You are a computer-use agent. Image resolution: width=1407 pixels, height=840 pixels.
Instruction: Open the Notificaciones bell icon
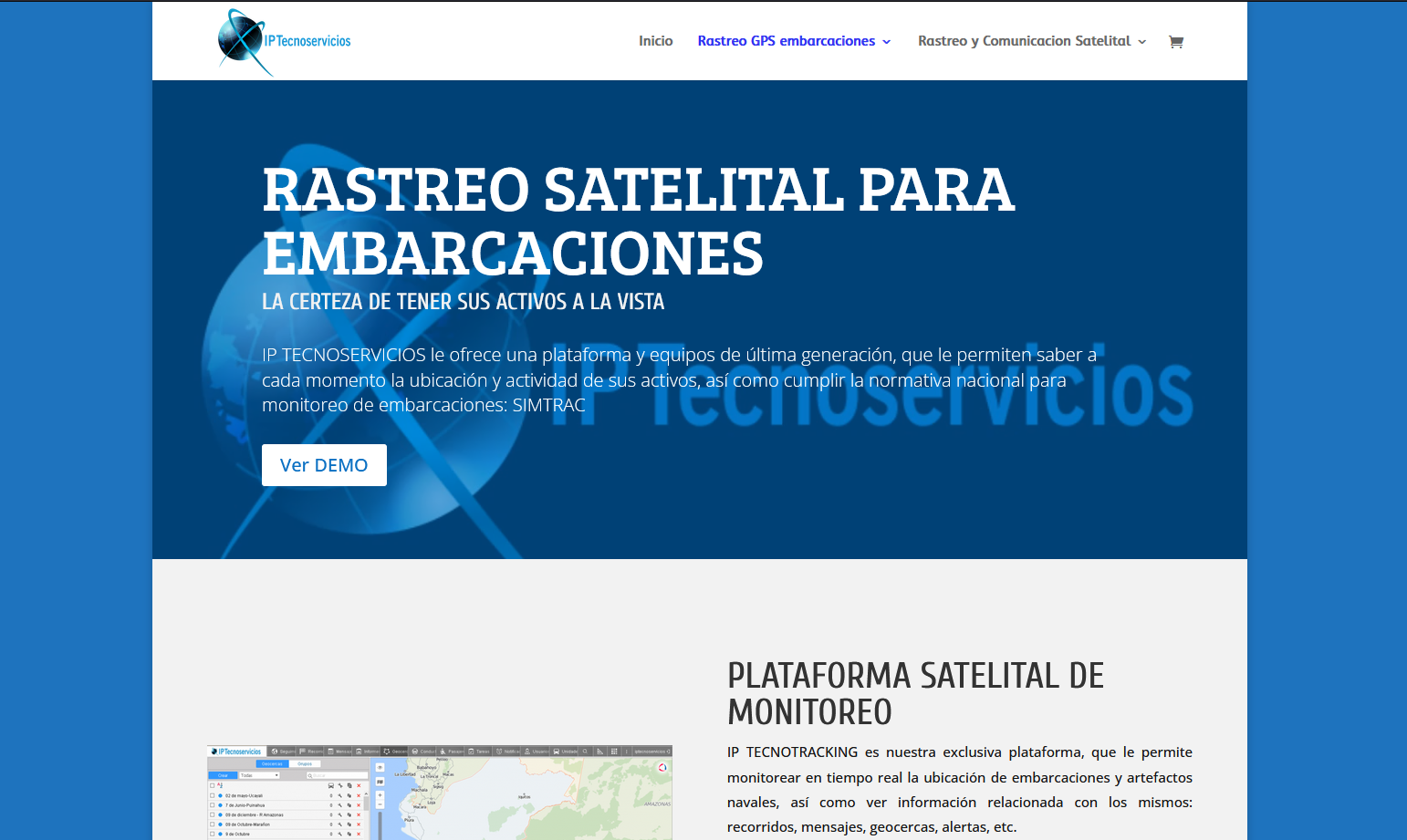tap(498, 752)
